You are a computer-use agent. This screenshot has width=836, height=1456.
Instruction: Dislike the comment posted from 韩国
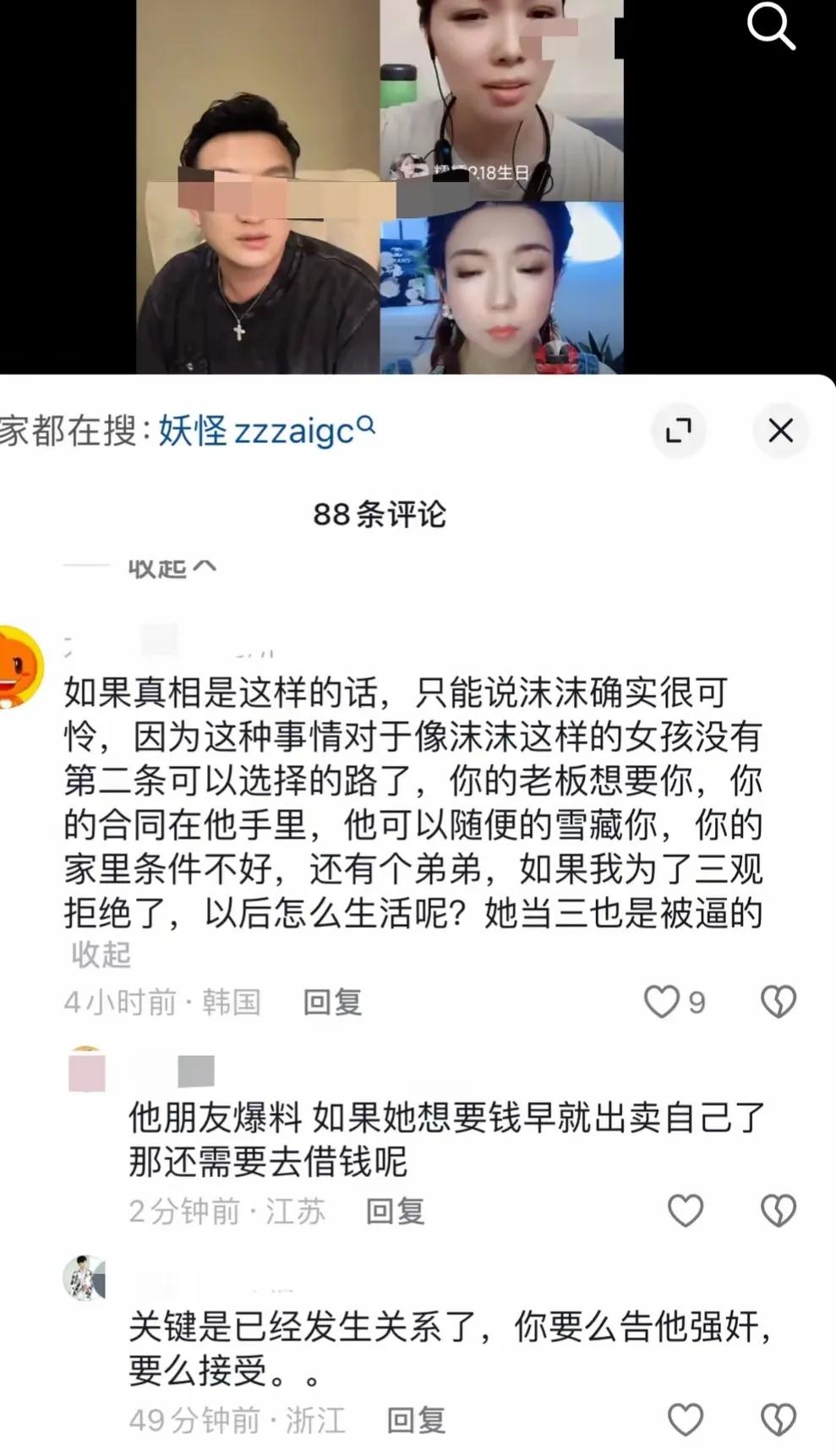(x=778, y=1002)
